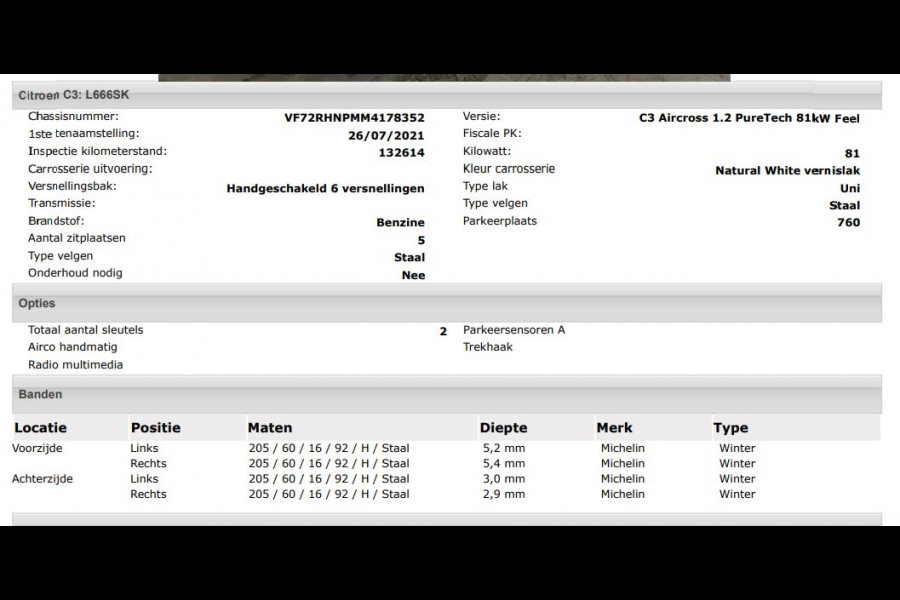Image resolution: width=900 pixels, height=600 pixels.
Task: Click the date 26/07/2021
Action: tap(386, 136)
